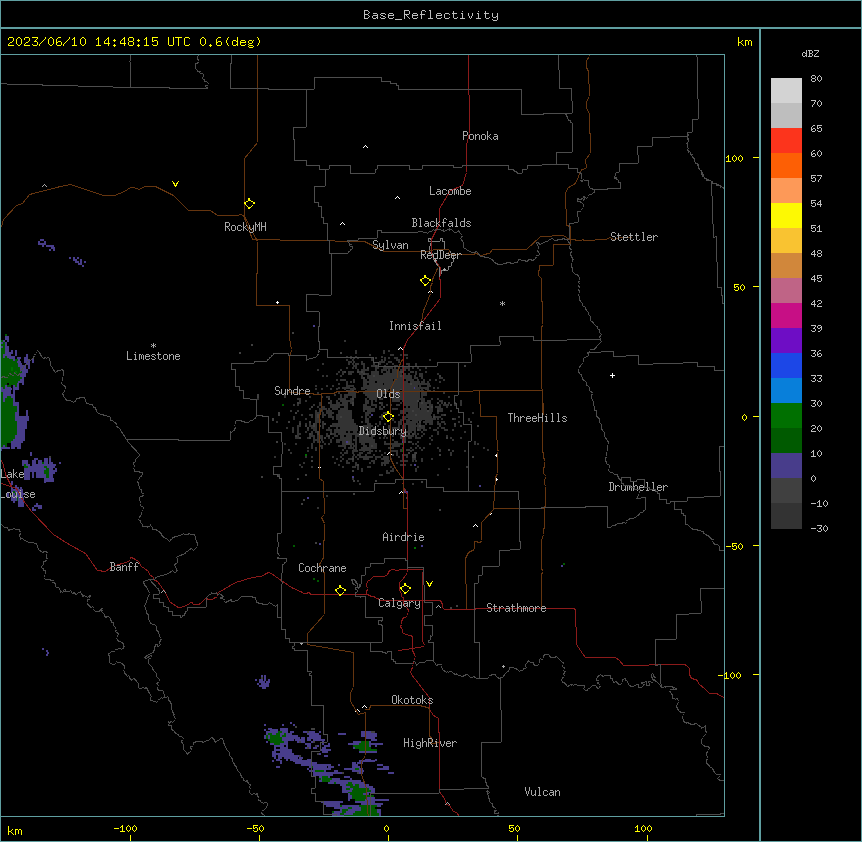Click the yellow 54 dBZ legend swatch

click(x=786, y=215)
